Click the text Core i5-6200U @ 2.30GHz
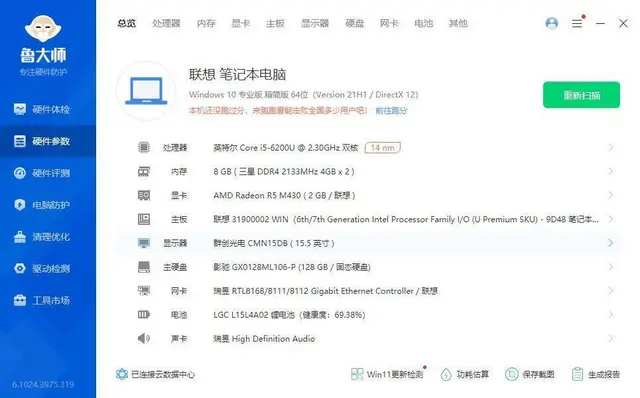Screen dimensions: 640x398 290,148
